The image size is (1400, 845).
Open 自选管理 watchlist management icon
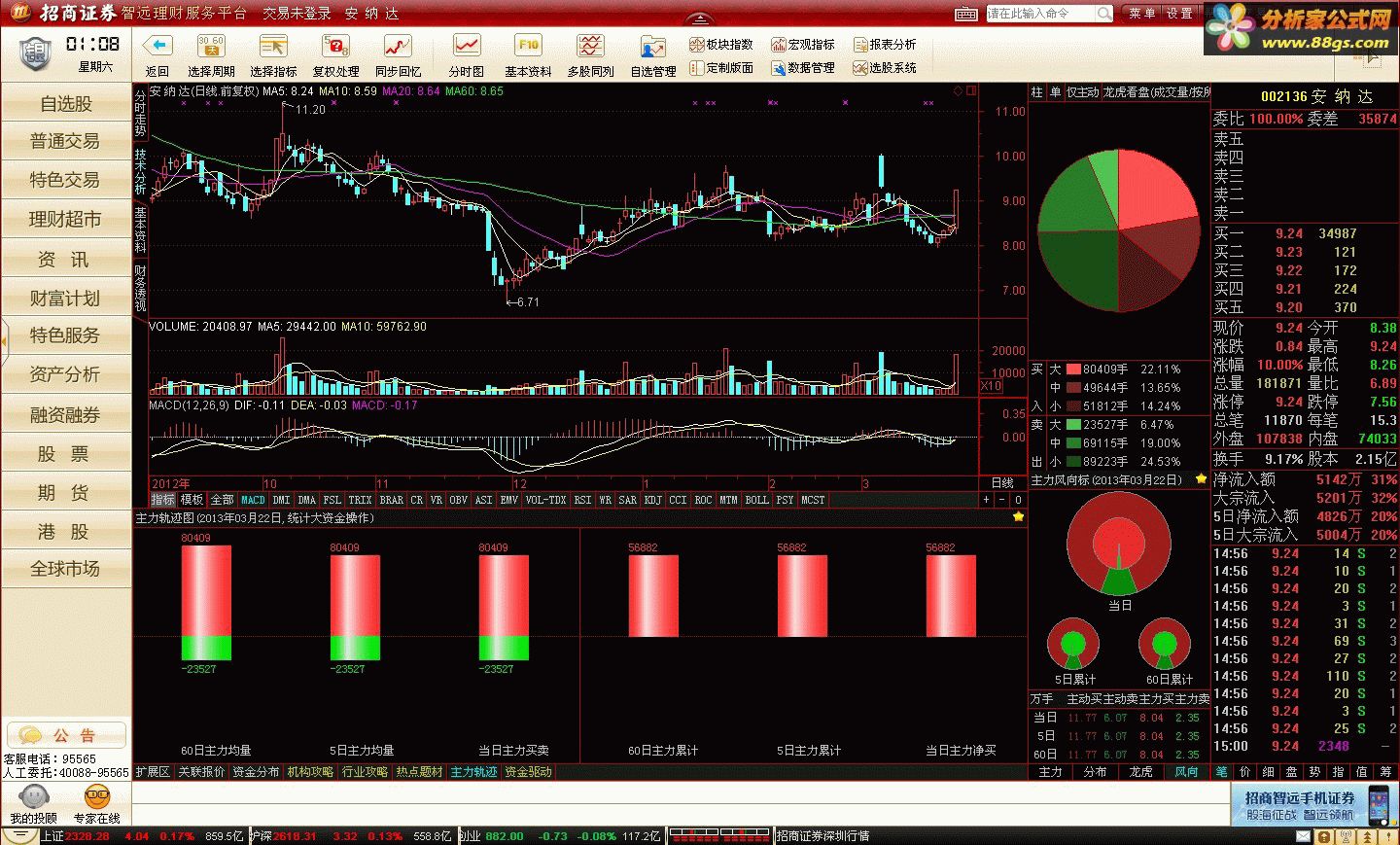(652, 46)
